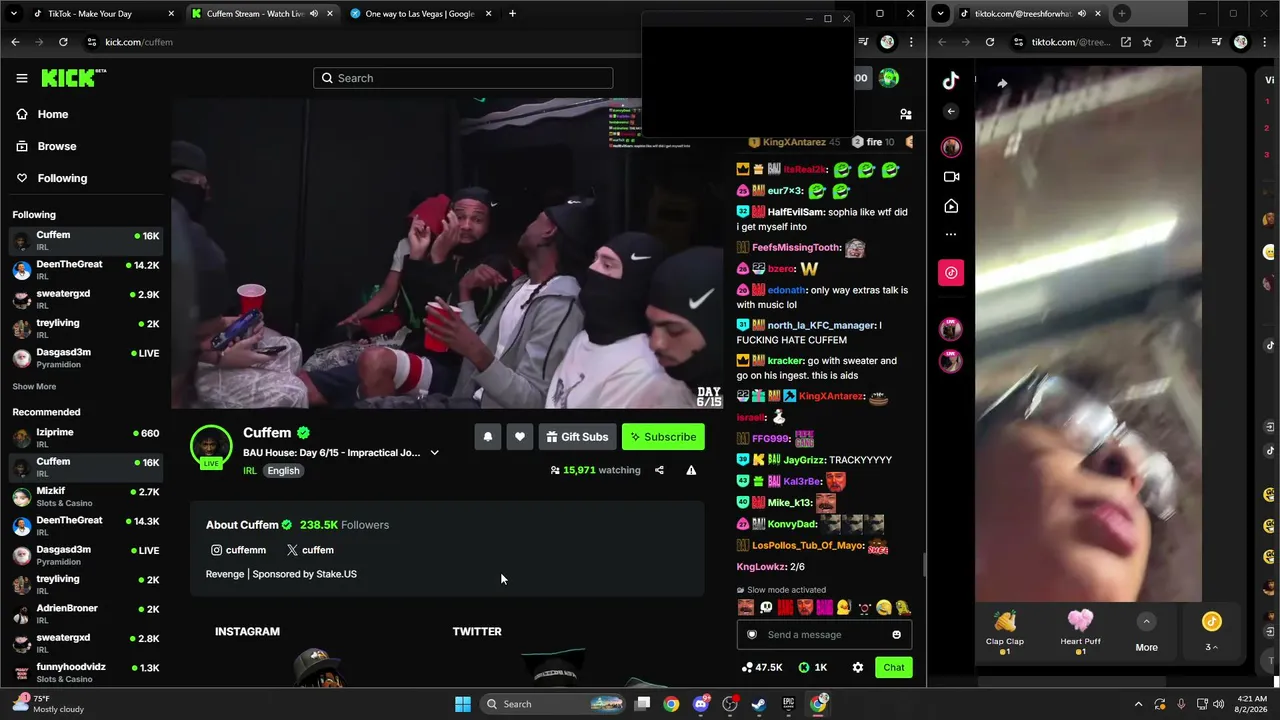Image resolution: width=1280 pixels, height=720 pixels.
Task: Go back using TikTok sidebar arrow
Action: pyautogui.click(x=951, y=111)
